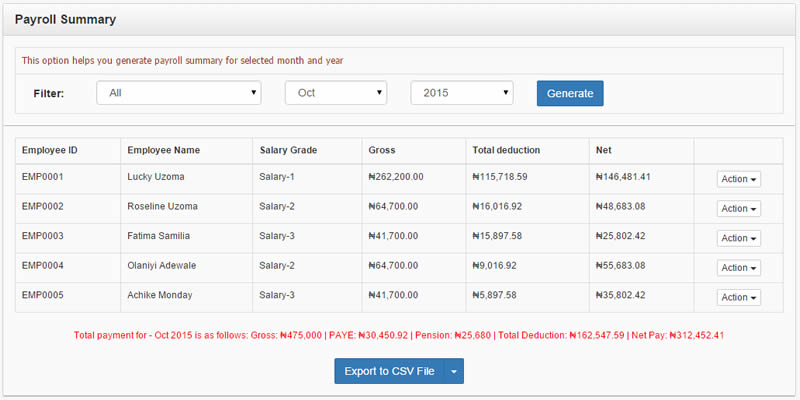800x400 pixels.
Task: Expand the export options caret
Action: pyautogui.click(x=455, y=371)
